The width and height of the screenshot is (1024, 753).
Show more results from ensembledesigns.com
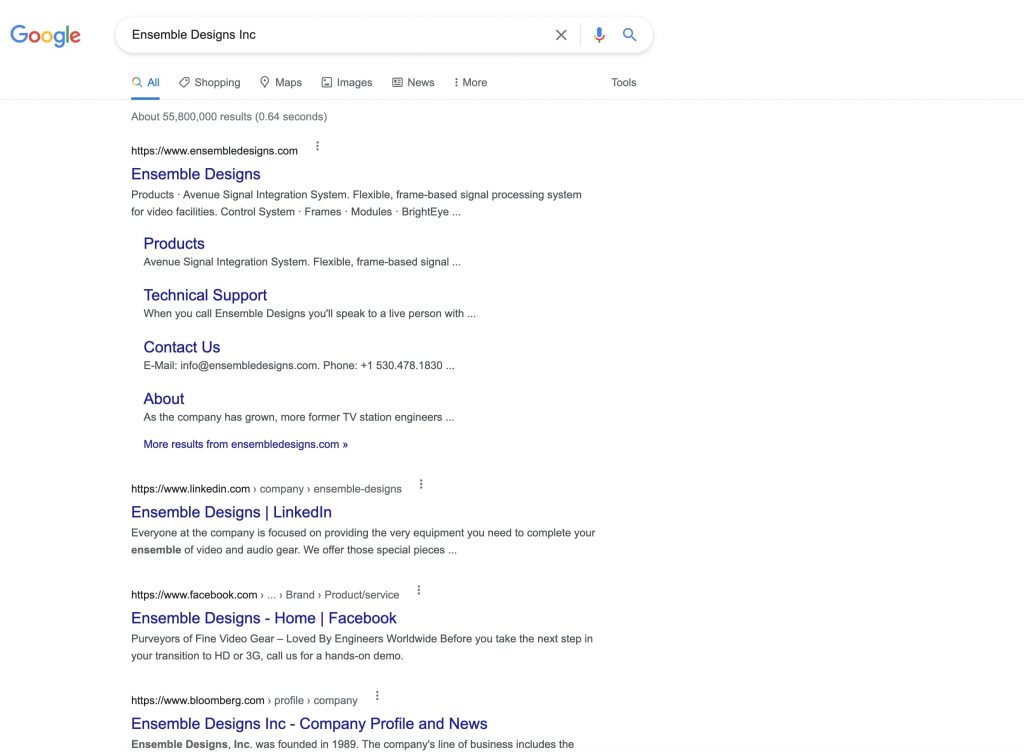pos(246,444)
